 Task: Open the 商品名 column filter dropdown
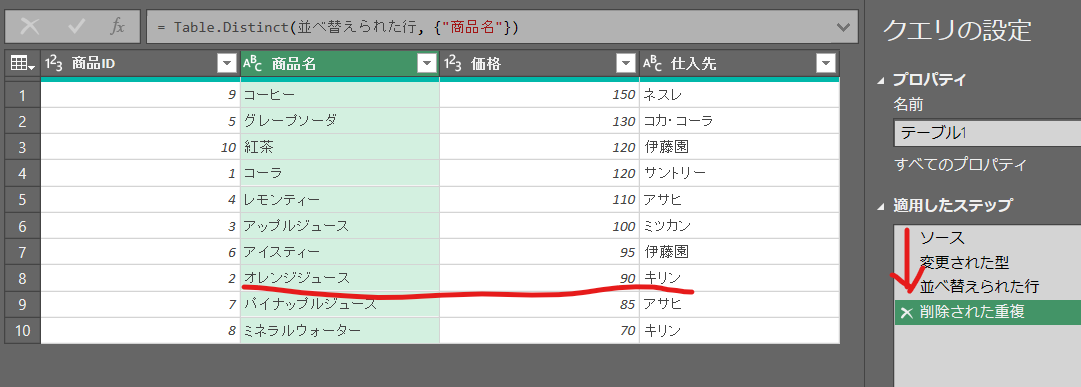coord(426,64)
